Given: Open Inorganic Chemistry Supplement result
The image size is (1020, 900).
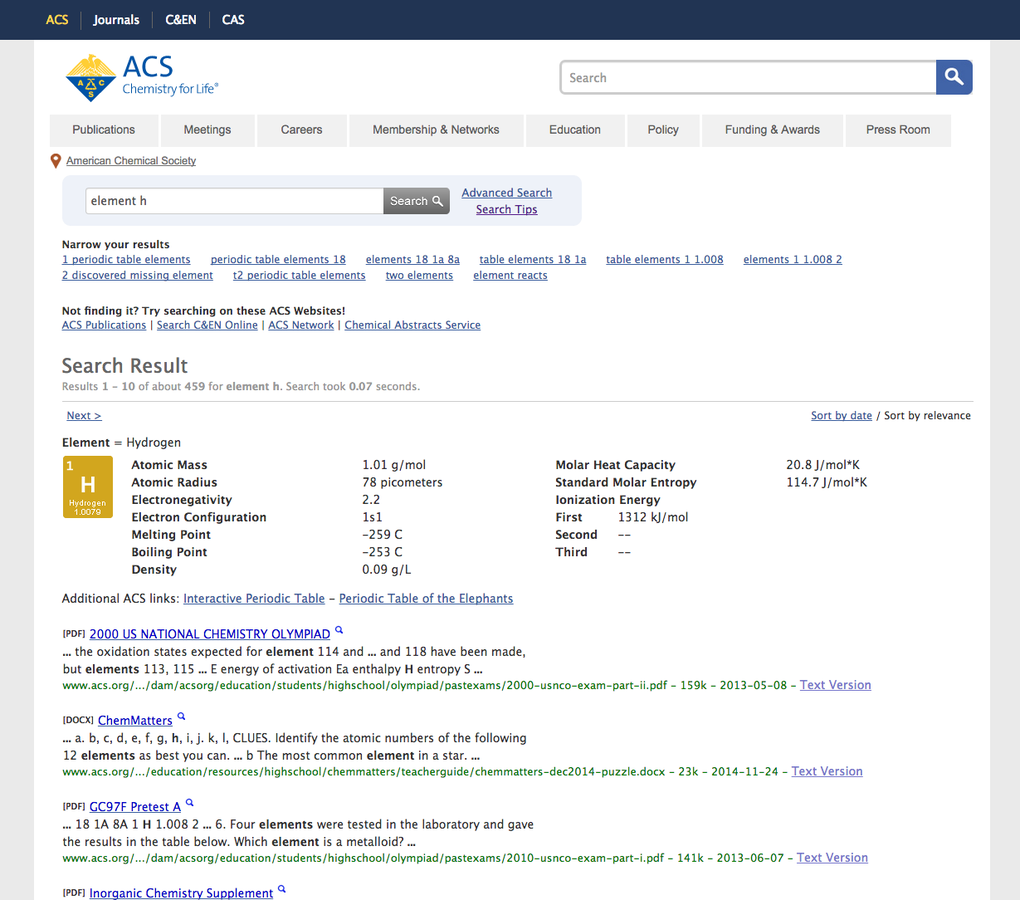Looking at the screenshot, I should pos(181,893).
